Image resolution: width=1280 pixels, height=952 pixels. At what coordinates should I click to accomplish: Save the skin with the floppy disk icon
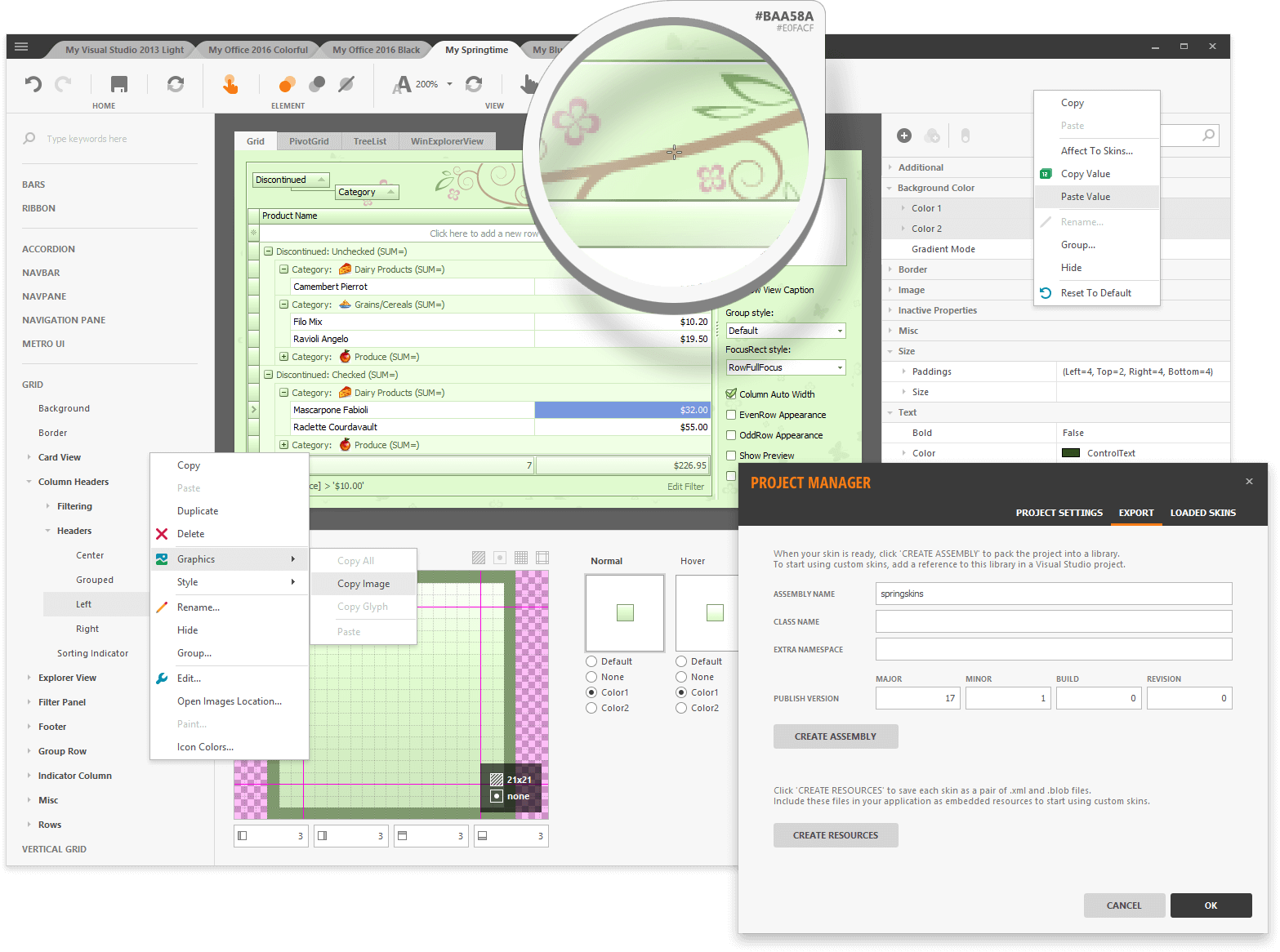tap(119, 83)
